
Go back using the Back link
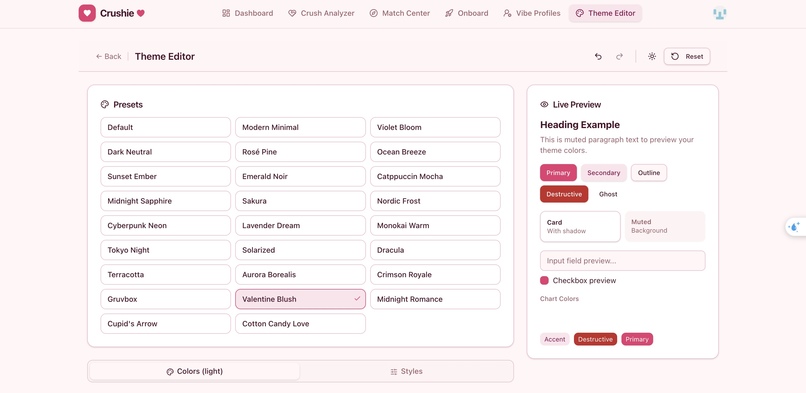[x=108, y=57]
